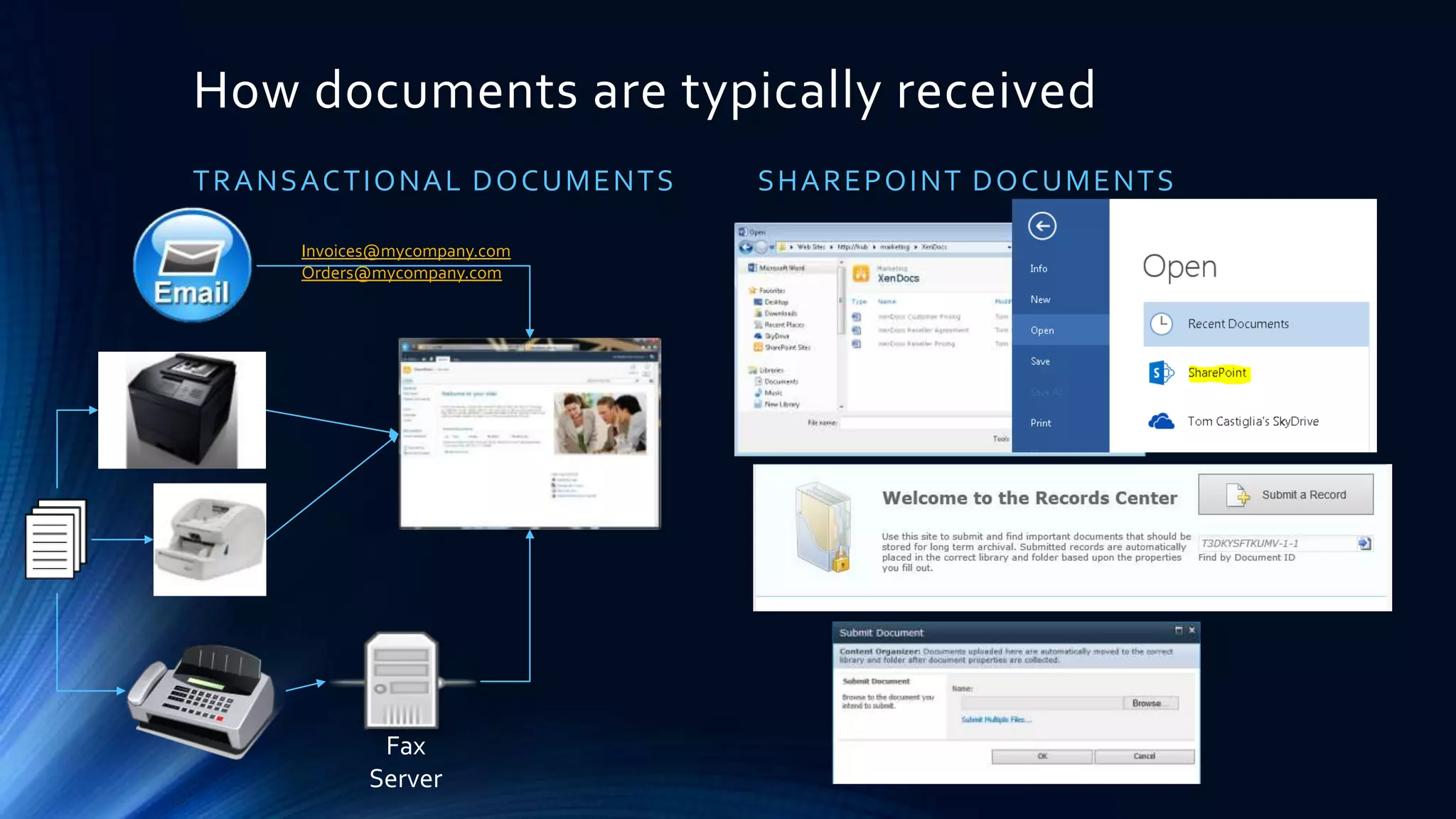The image size is (1456, 819).
Task: Click the Fax Server tower icon
Action: click(x=402, y=680)
